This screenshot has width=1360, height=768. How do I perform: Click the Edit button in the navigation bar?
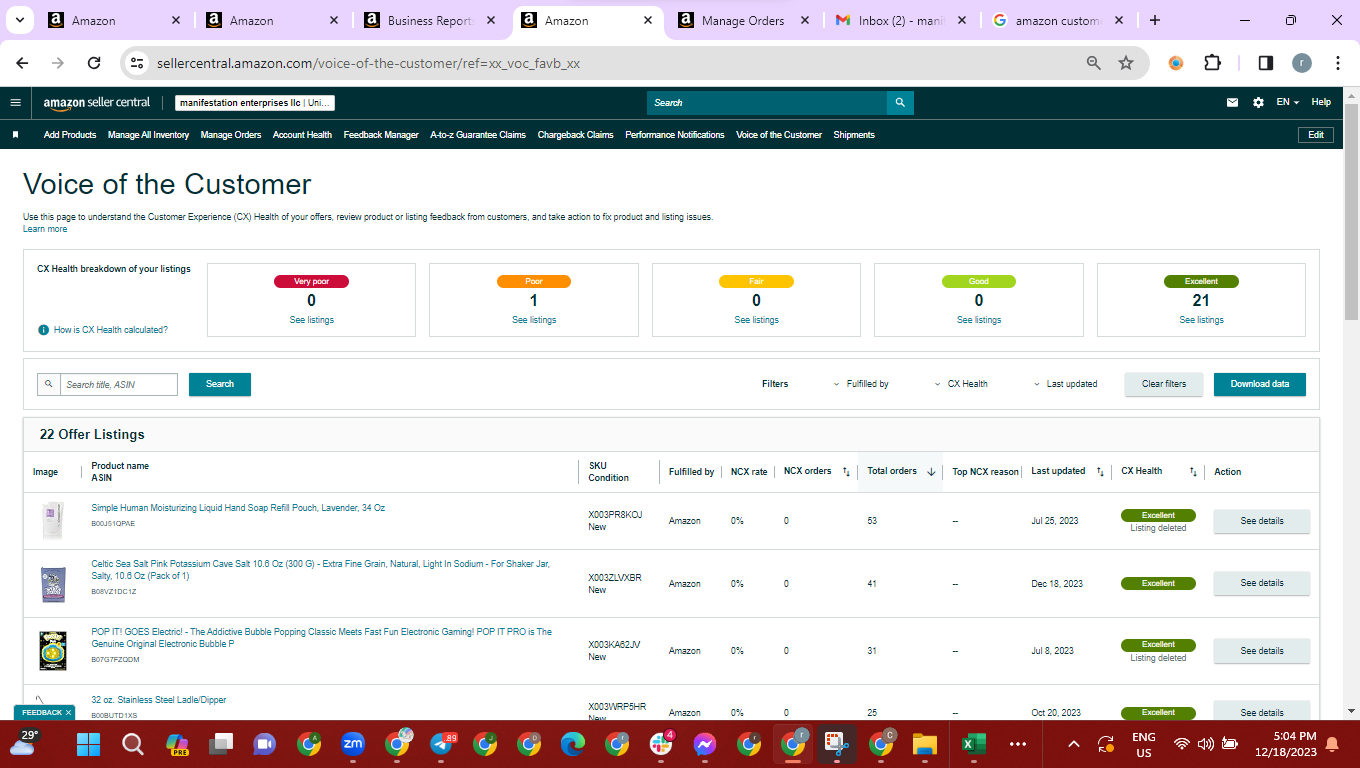1315,135
